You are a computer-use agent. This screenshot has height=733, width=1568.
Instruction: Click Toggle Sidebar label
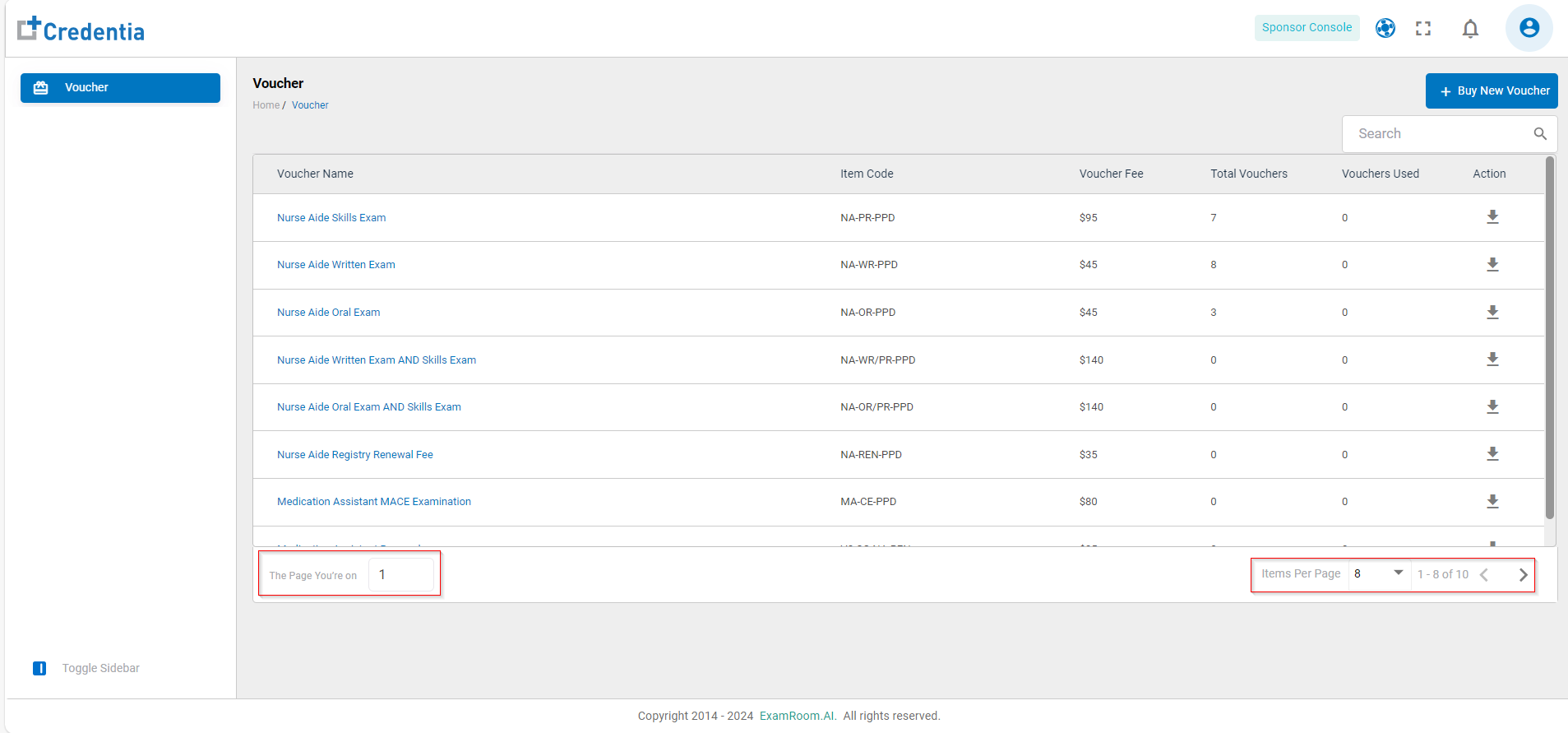click(x=101, y=668)
